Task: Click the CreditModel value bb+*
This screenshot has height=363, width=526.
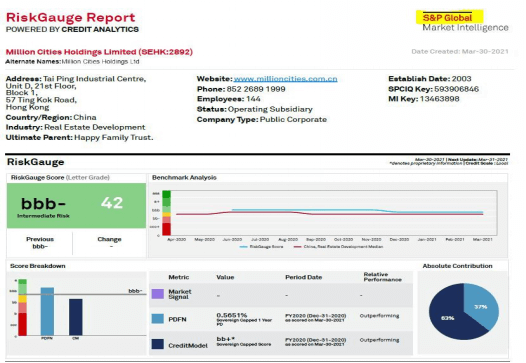Action: (226, 339)
